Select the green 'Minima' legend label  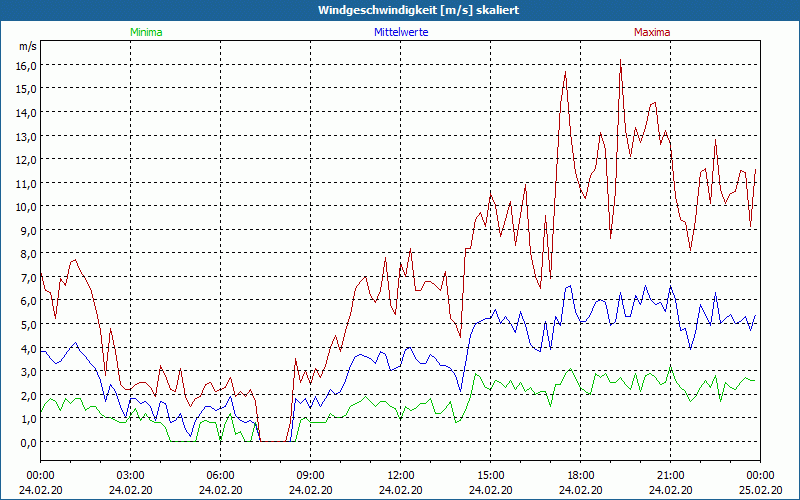click(146, 32)
